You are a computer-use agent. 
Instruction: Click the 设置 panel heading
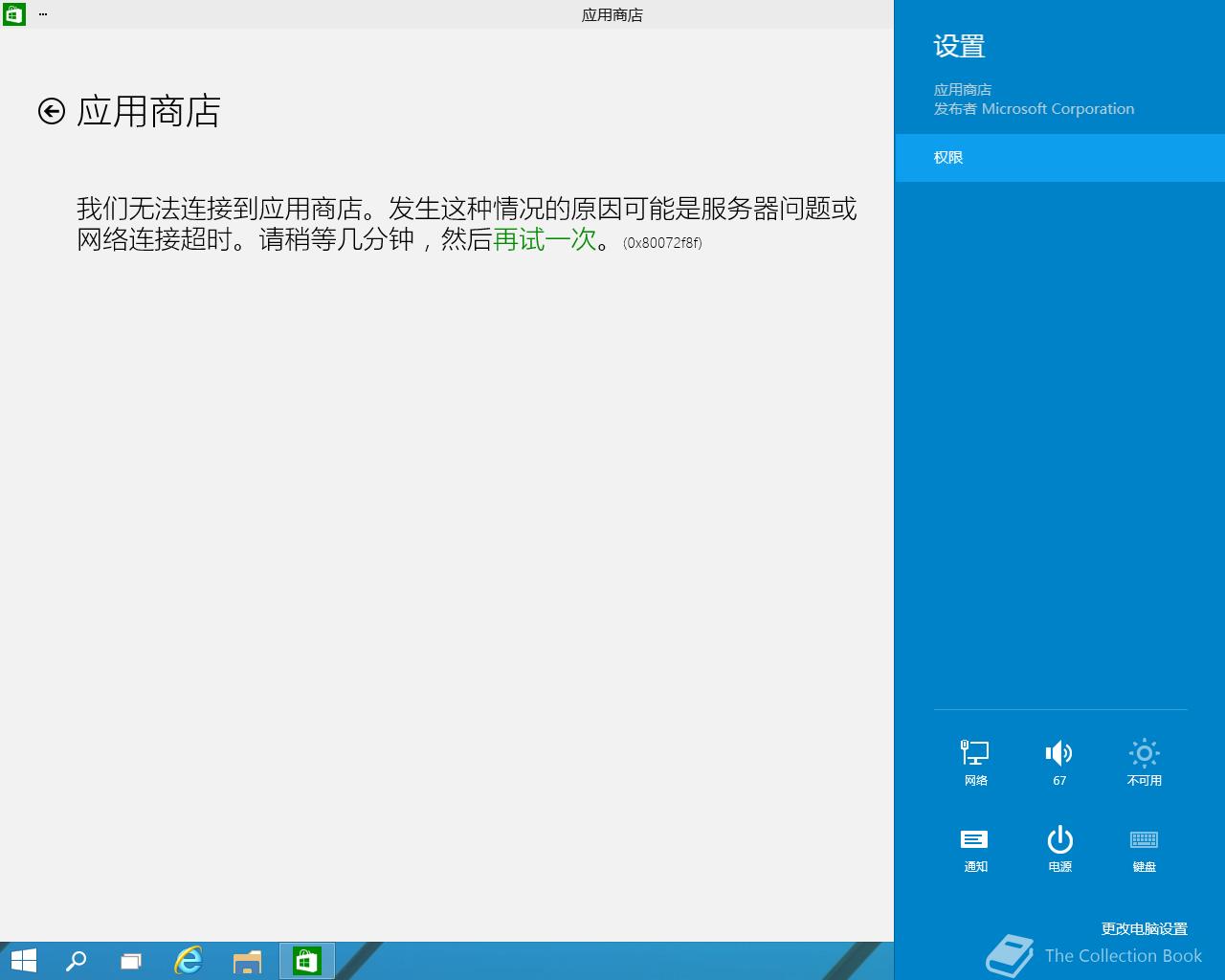pyautogui.click(x=959, y=46)
